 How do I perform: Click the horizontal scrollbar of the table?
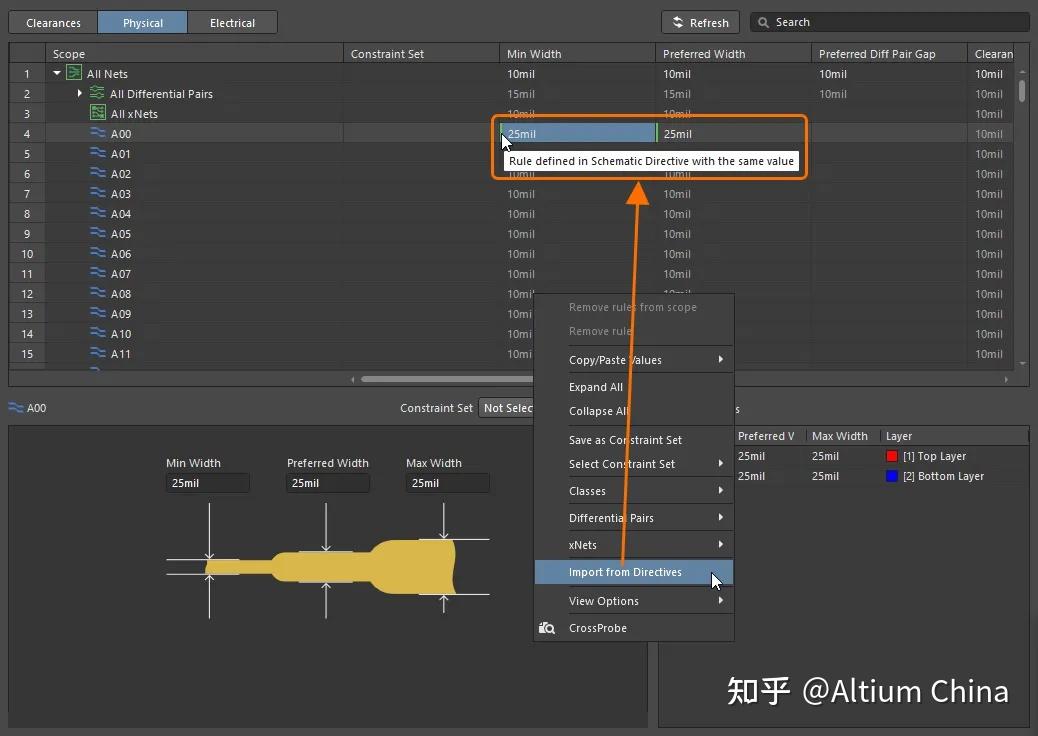click(447, 379)
